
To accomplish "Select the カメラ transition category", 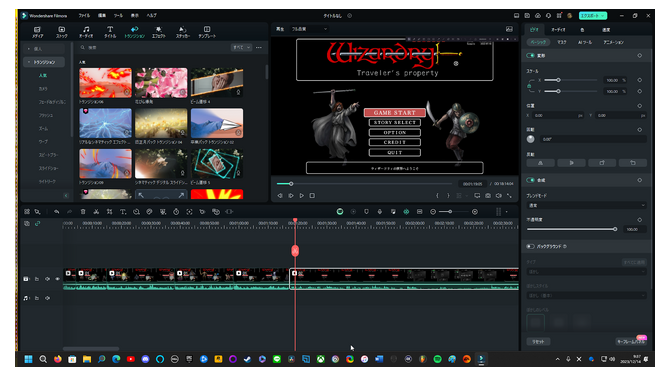I will coord(43,88).
